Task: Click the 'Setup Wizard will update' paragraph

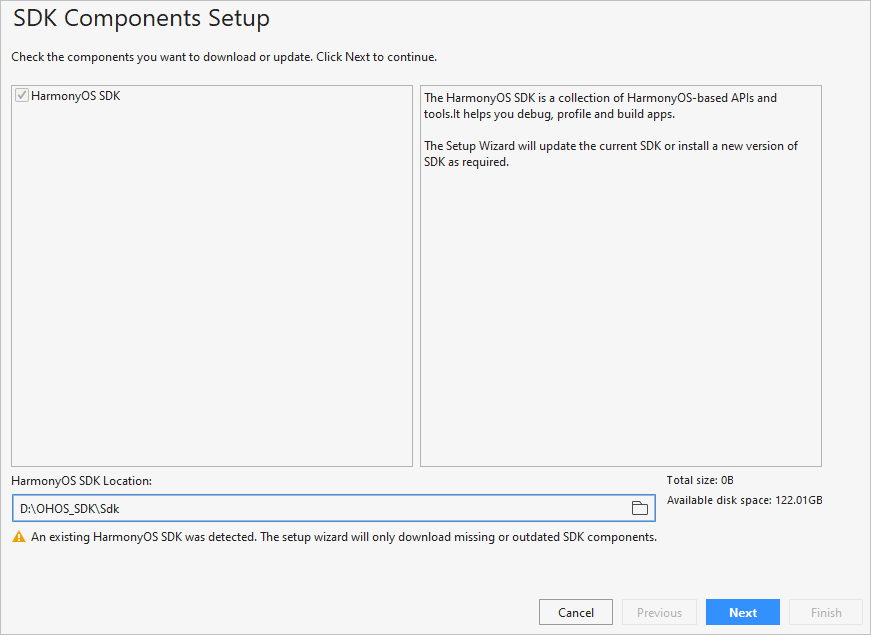Action: 610,154
